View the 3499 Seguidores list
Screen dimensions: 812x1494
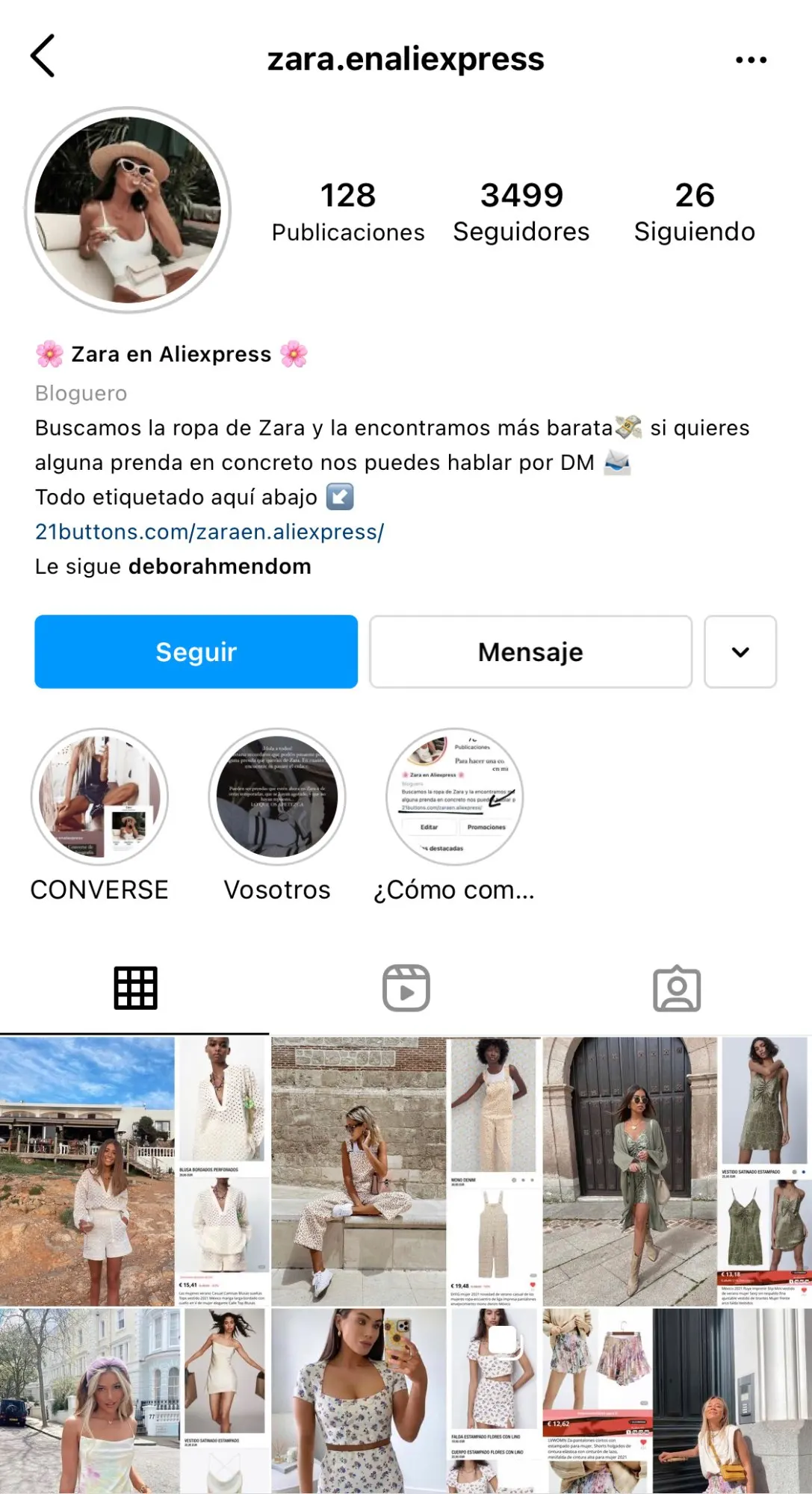(521, 212)
